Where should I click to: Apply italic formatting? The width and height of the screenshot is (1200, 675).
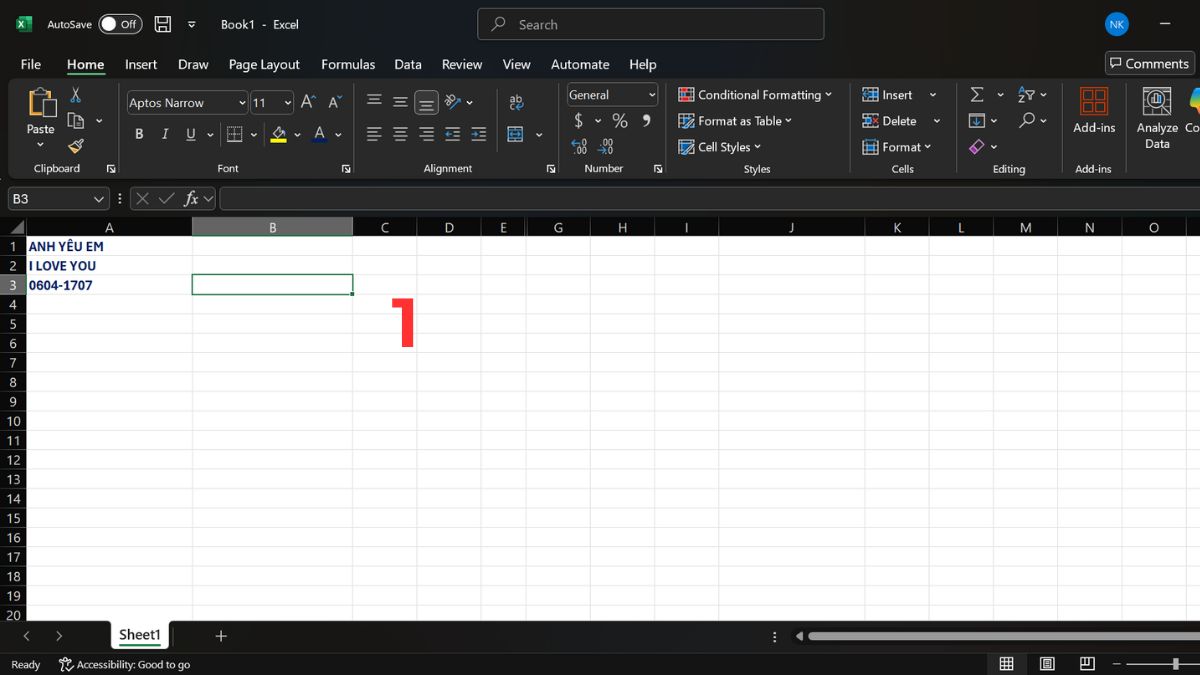tap(164, 133)
